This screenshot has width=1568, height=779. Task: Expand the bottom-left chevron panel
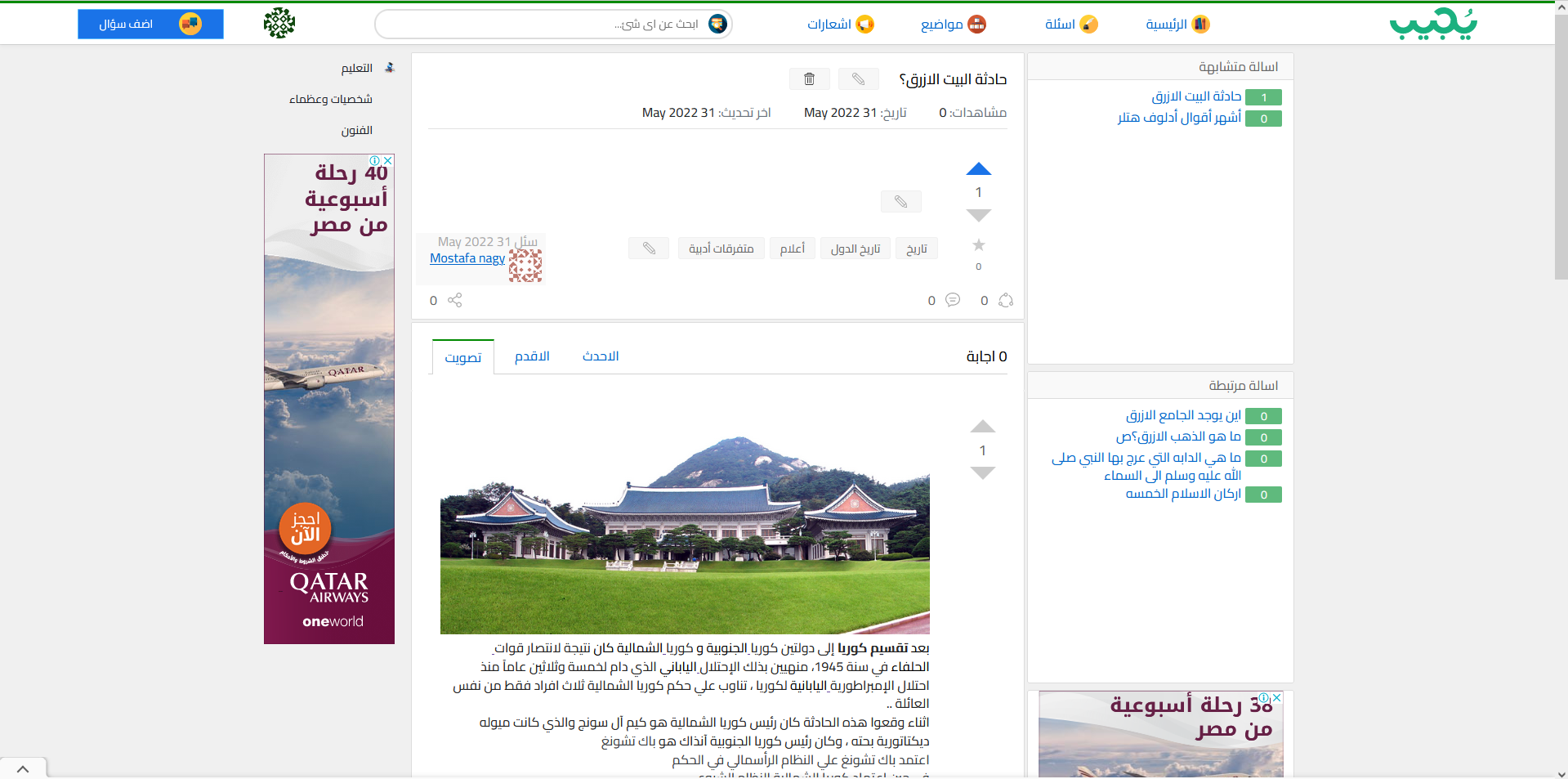(23, 768)
